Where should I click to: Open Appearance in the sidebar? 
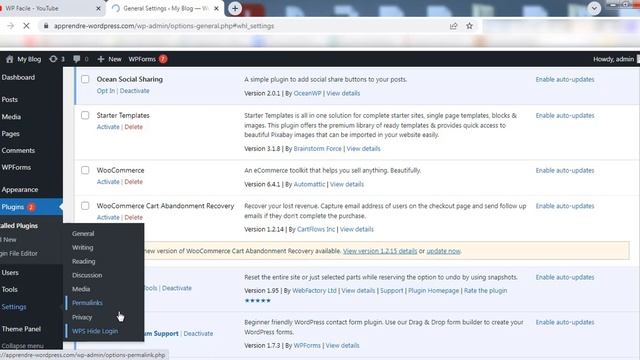(x=20, y=189)
